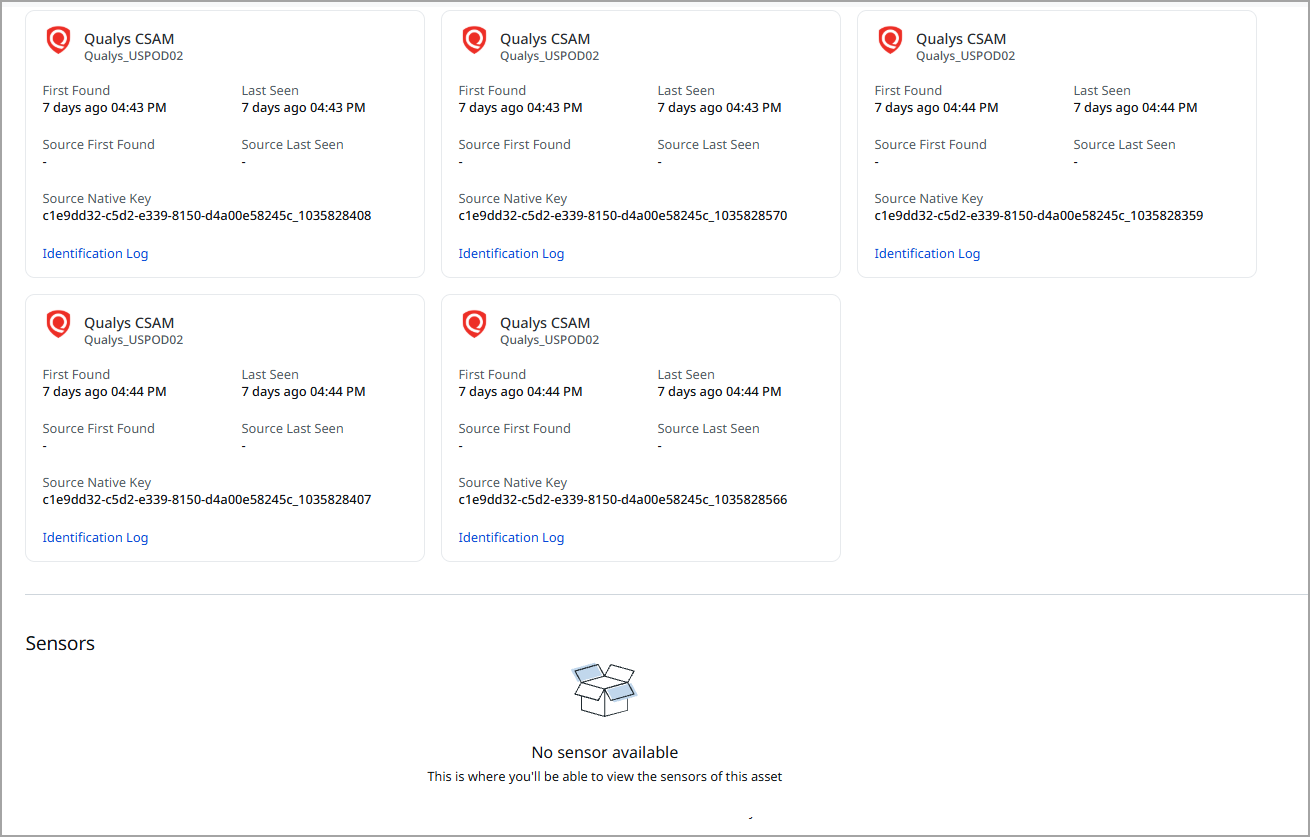The width and height of the screenshot is (1310, 837).
Task: Open Identification Log for key ending 1035828408
Action: click(95, 254)
